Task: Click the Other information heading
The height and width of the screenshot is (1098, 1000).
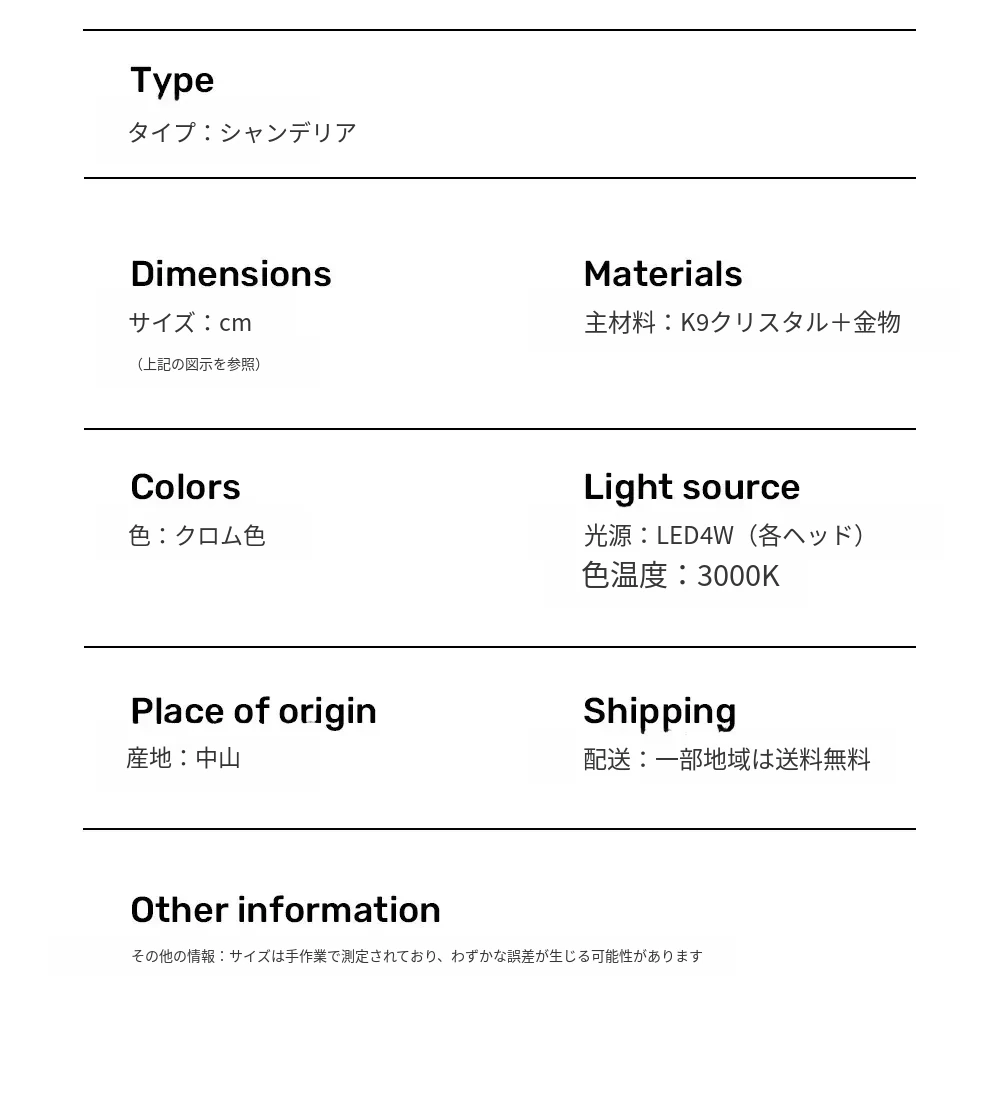Action: (x=285, y=910)
